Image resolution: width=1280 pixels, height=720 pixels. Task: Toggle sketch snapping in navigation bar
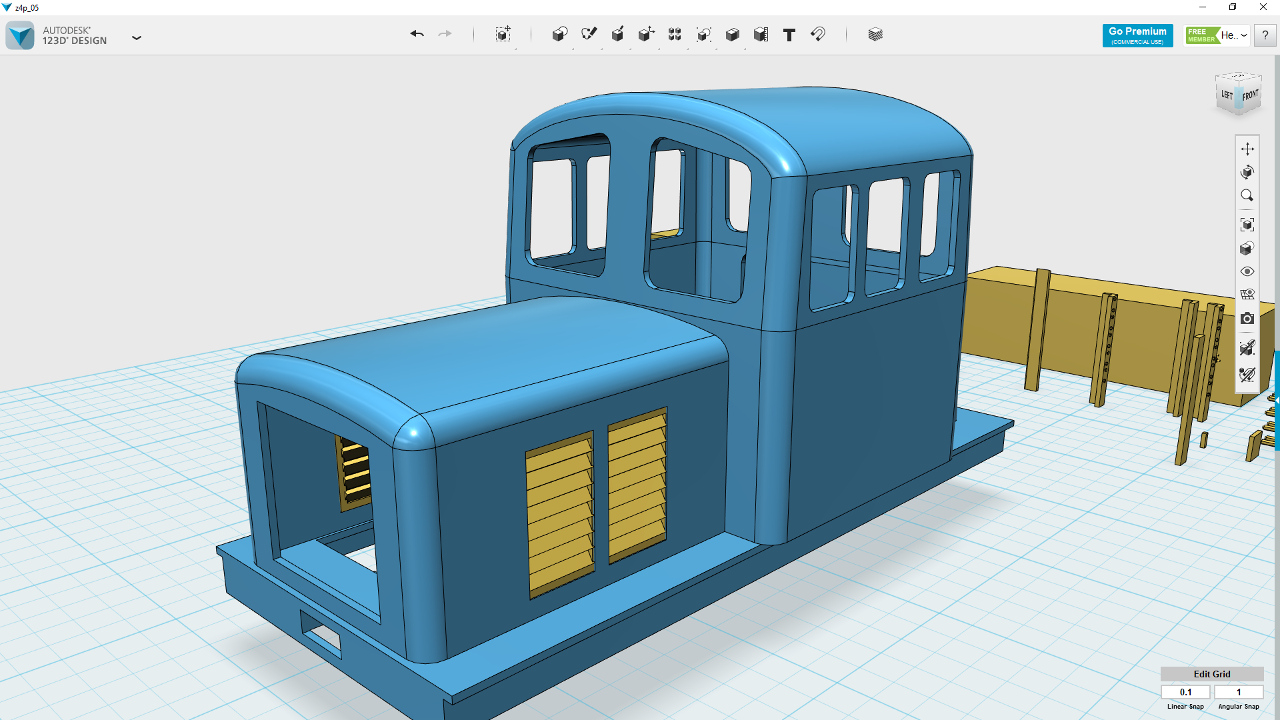(1247, 375)
